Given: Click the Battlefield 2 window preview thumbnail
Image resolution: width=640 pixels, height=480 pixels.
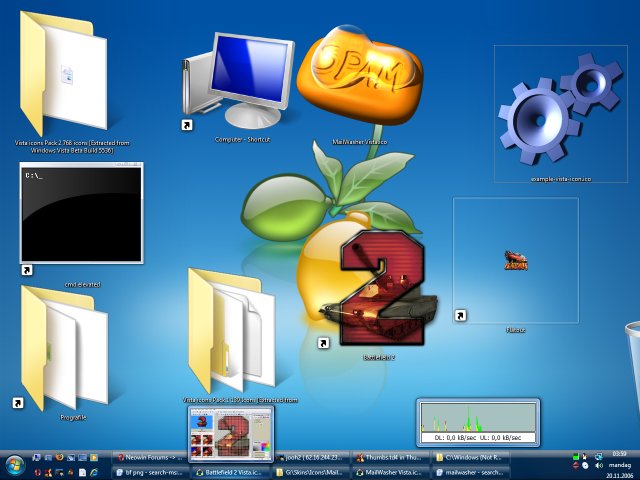Looking at the screenshot, I should pos(231,433).
